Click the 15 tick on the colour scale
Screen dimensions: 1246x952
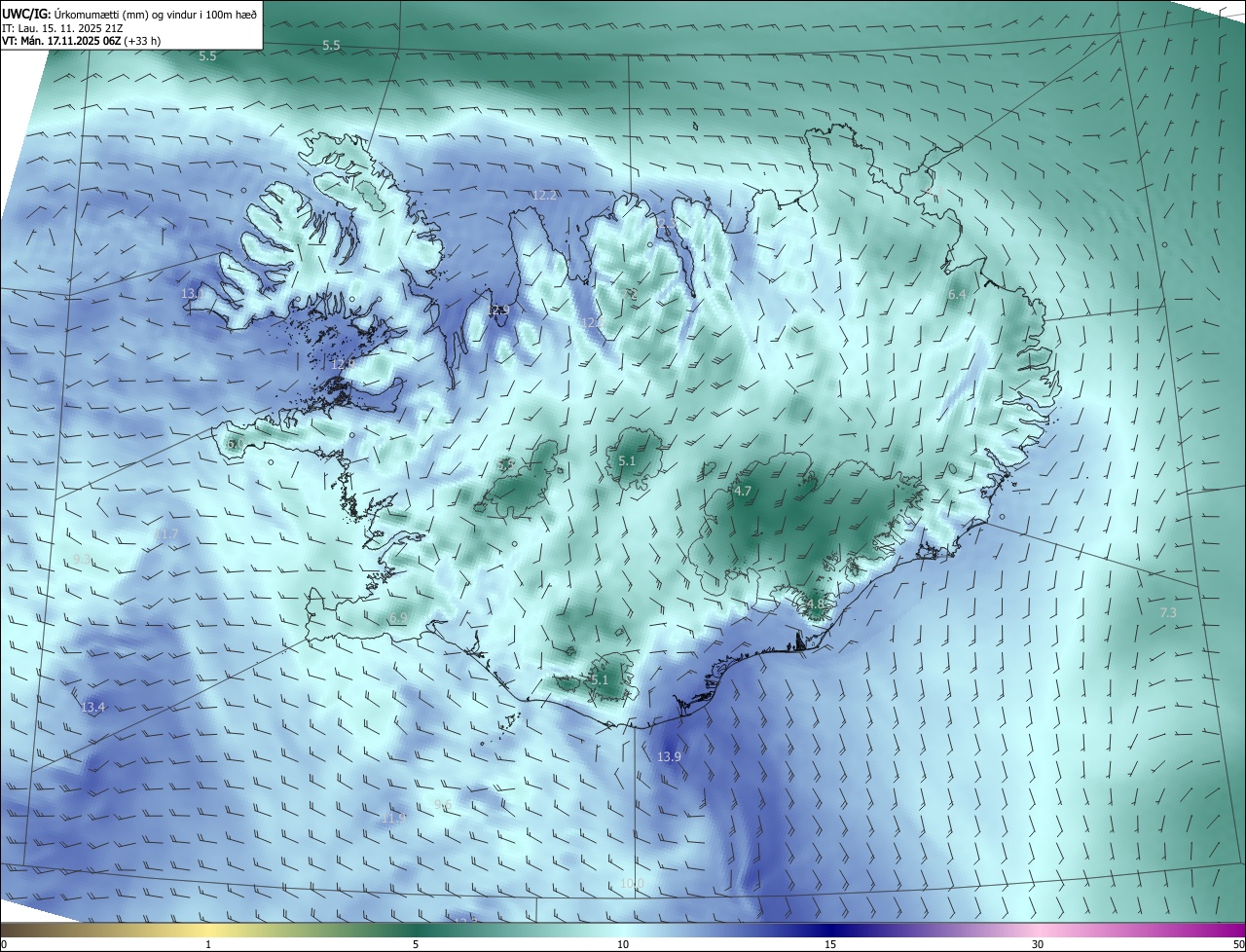830,944
